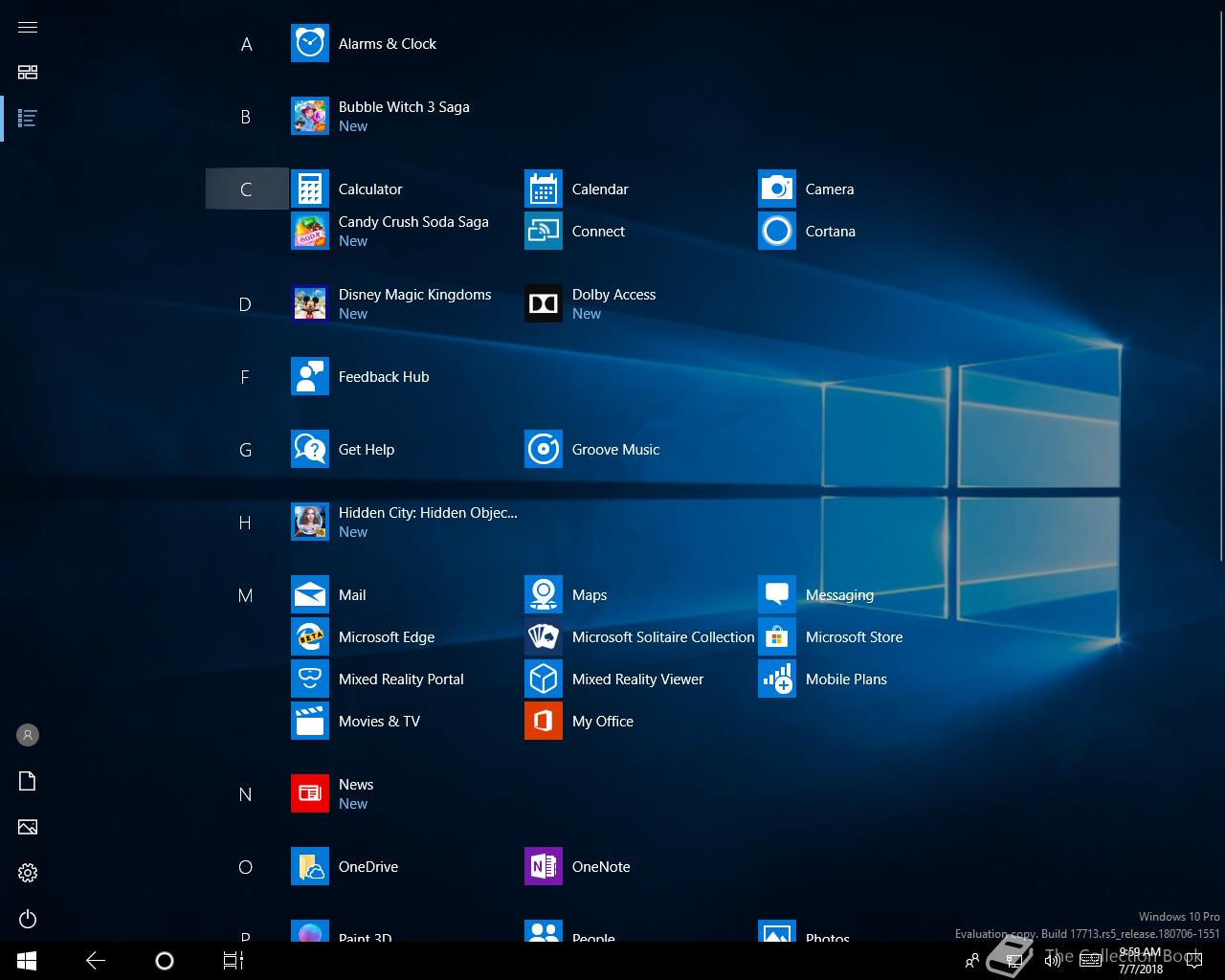Open Task View on the taskbar
1225x980 pixels.
pos(234,961)
